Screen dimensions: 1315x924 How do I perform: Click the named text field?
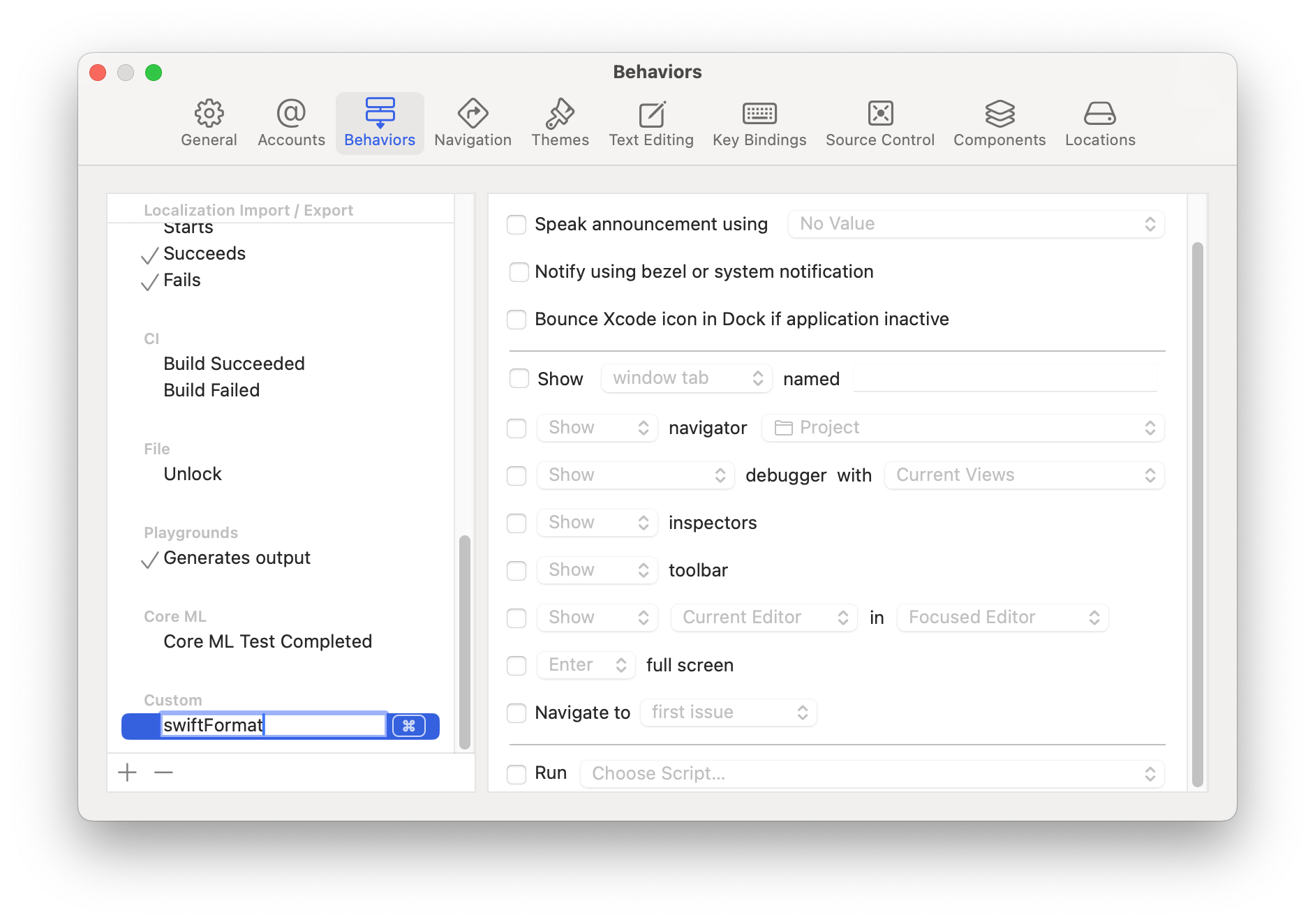[x=1005, y=378]
